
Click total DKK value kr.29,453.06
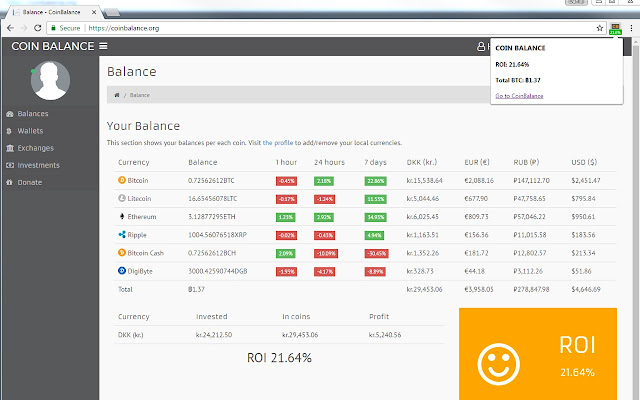[424, 289]
